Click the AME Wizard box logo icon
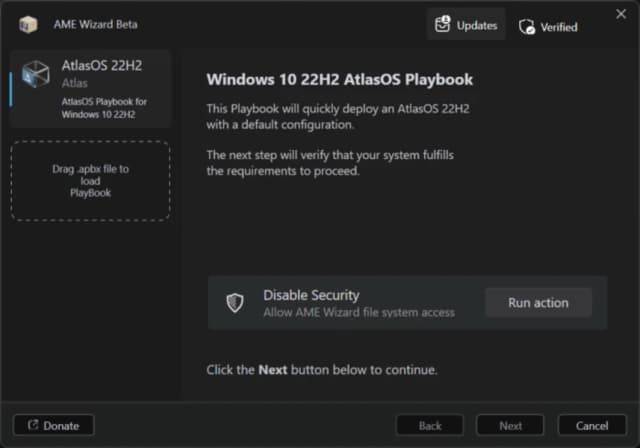The height and width of the screenshot is (448, 640). click(x=28, y=24)
